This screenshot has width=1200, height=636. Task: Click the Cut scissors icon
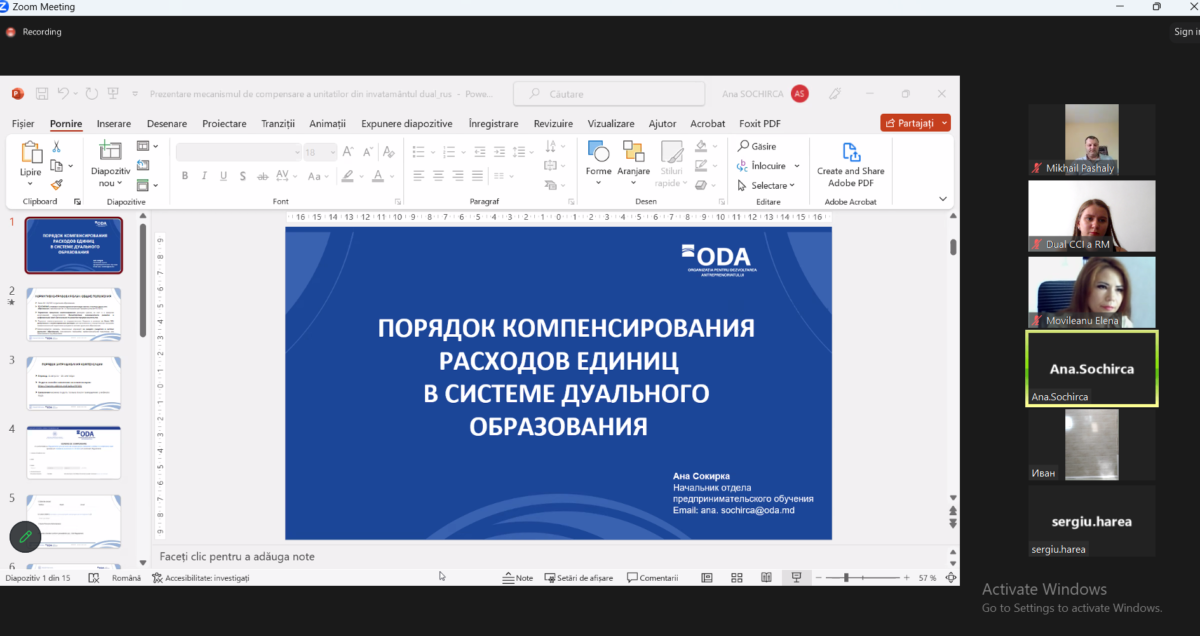pyautogui.click(x=57, y=147)
